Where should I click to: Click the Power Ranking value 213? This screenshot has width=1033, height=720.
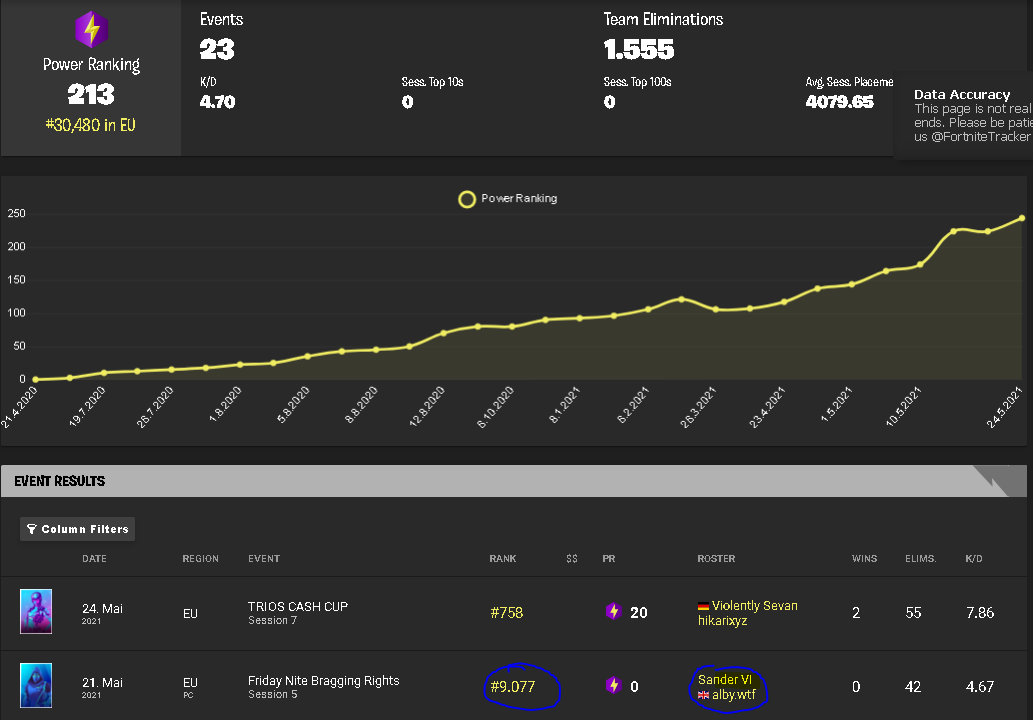[x=91, y=94]
